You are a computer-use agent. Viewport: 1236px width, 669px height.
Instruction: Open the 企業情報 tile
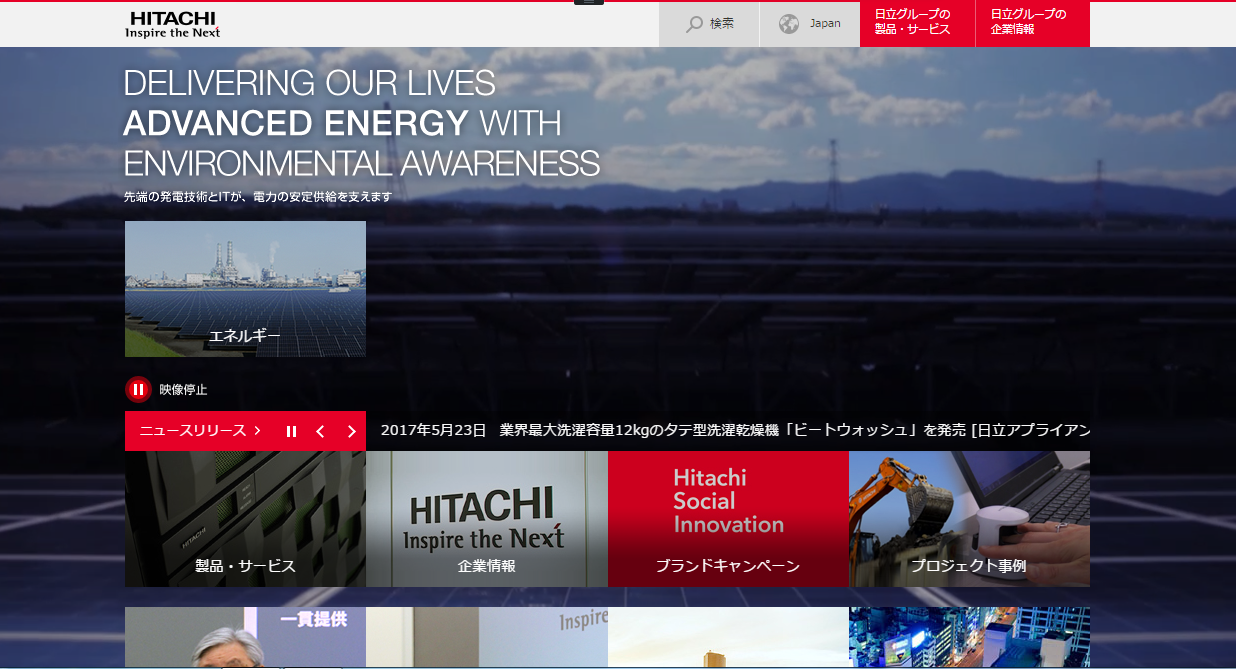pyautogui.click(x=487, y=519)
